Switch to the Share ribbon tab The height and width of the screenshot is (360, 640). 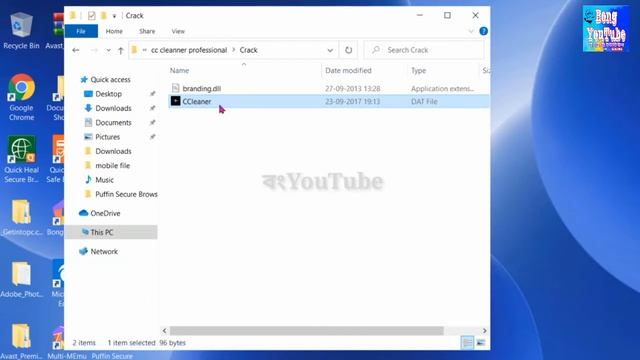(x=147, y=31)
